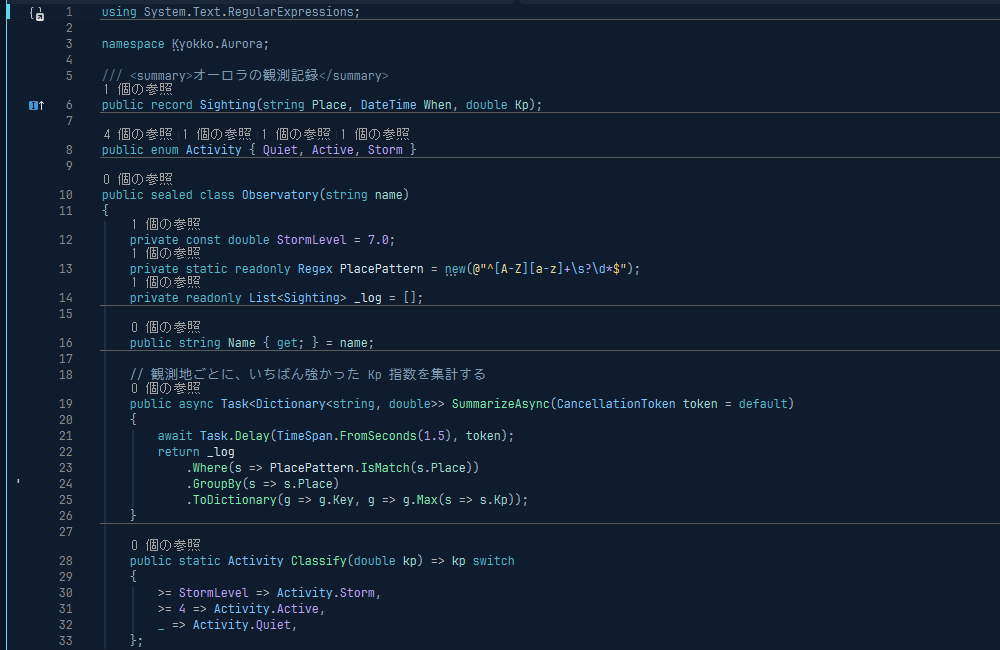Click the 'IsMatch' method call on line 23
The width and height of the screenshot is (1000, 650).
[x=385, y=468]
